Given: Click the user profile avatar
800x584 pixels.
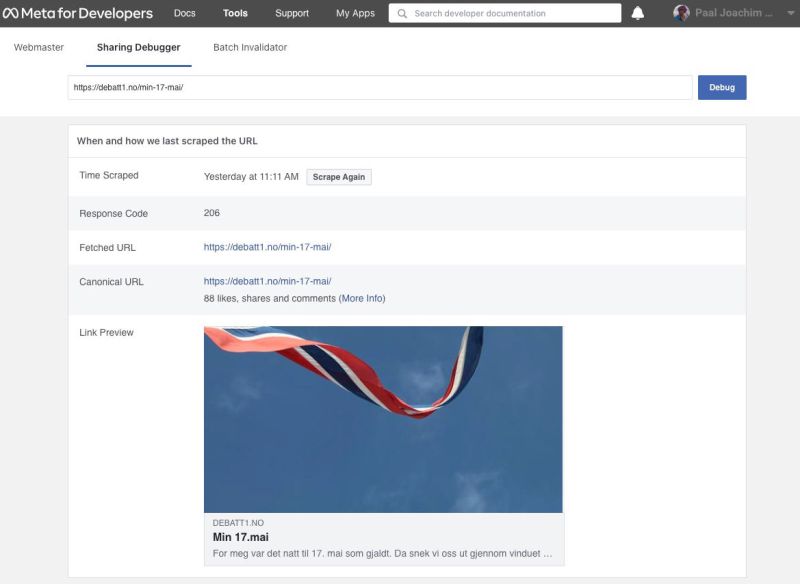Looking at the screenshot, I should click(x=681, y=13).
